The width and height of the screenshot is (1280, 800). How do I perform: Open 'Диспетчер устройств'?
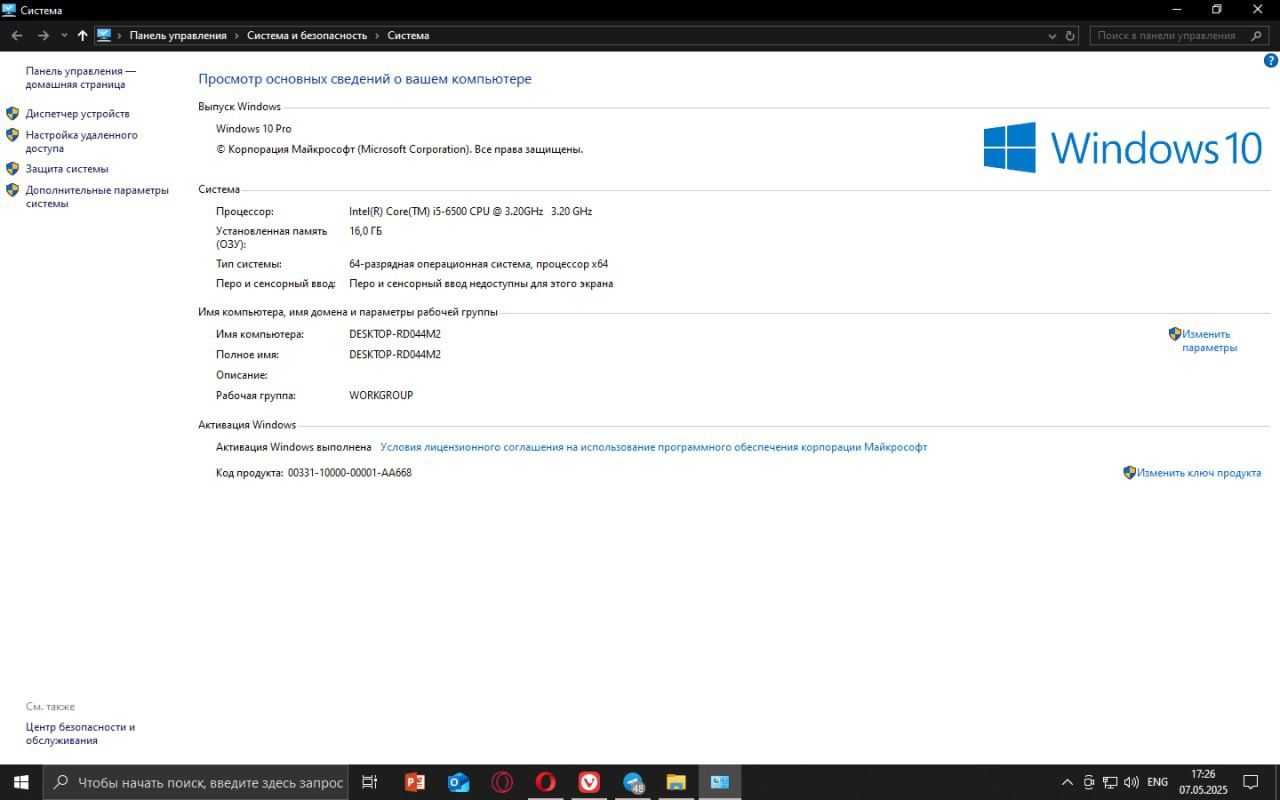point(77,114)
